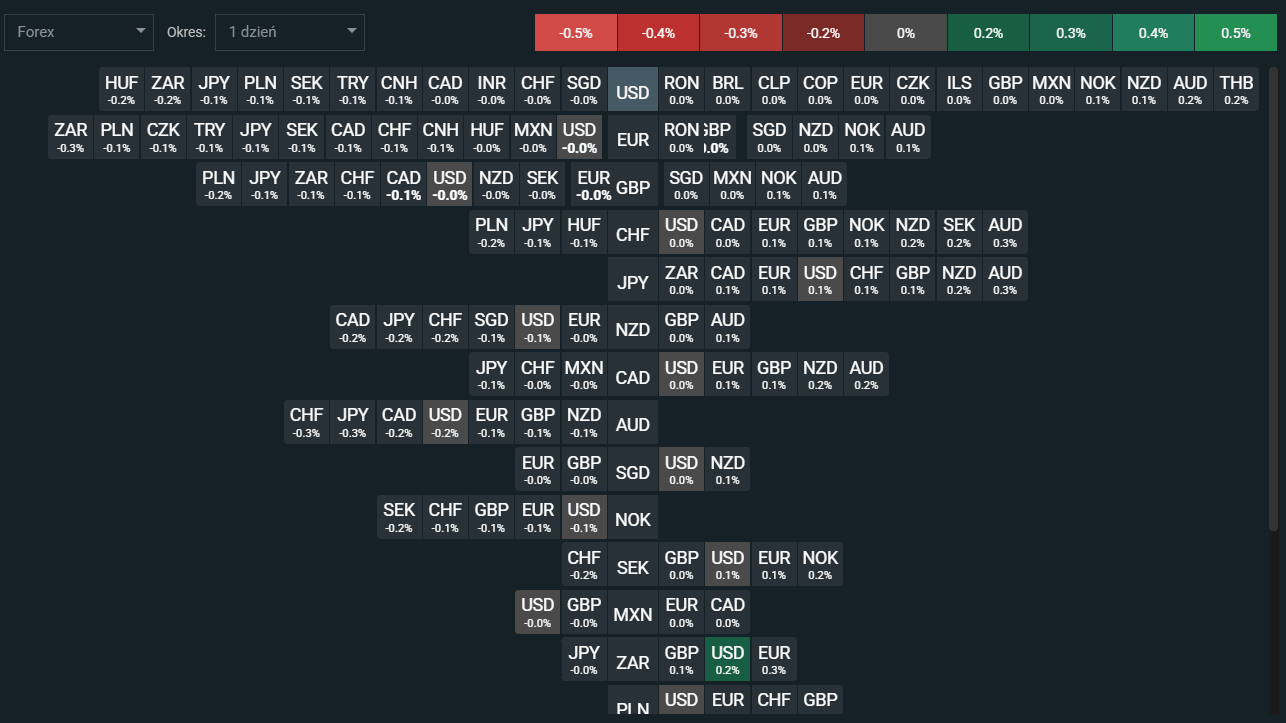1286x723 pixels.
Task: Click the AUD base currency label
Action: tap(633, 424)
